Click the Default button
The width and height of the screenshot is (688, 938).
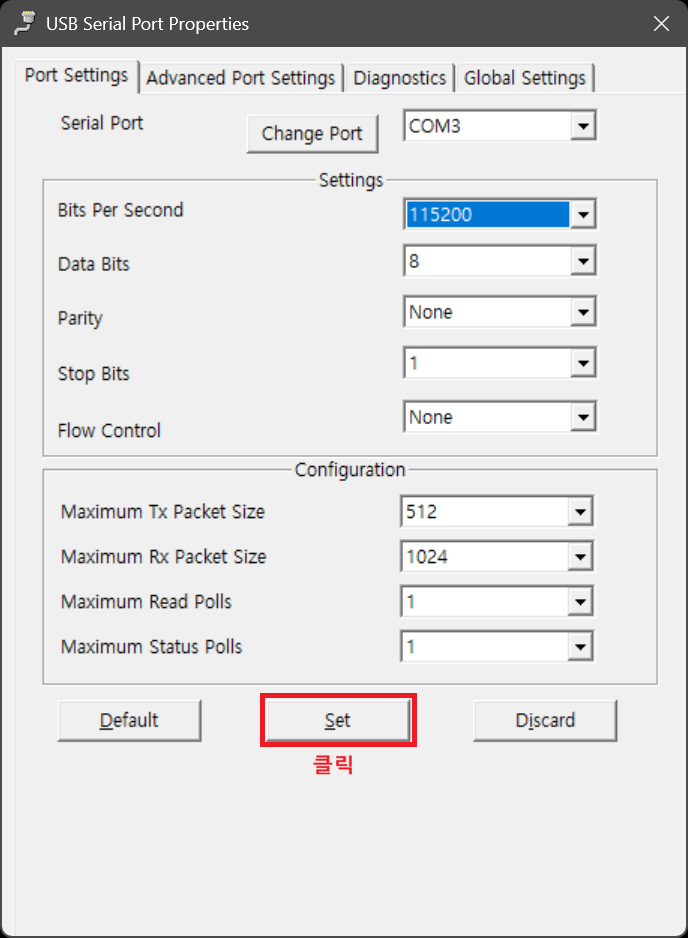(129, 720)
